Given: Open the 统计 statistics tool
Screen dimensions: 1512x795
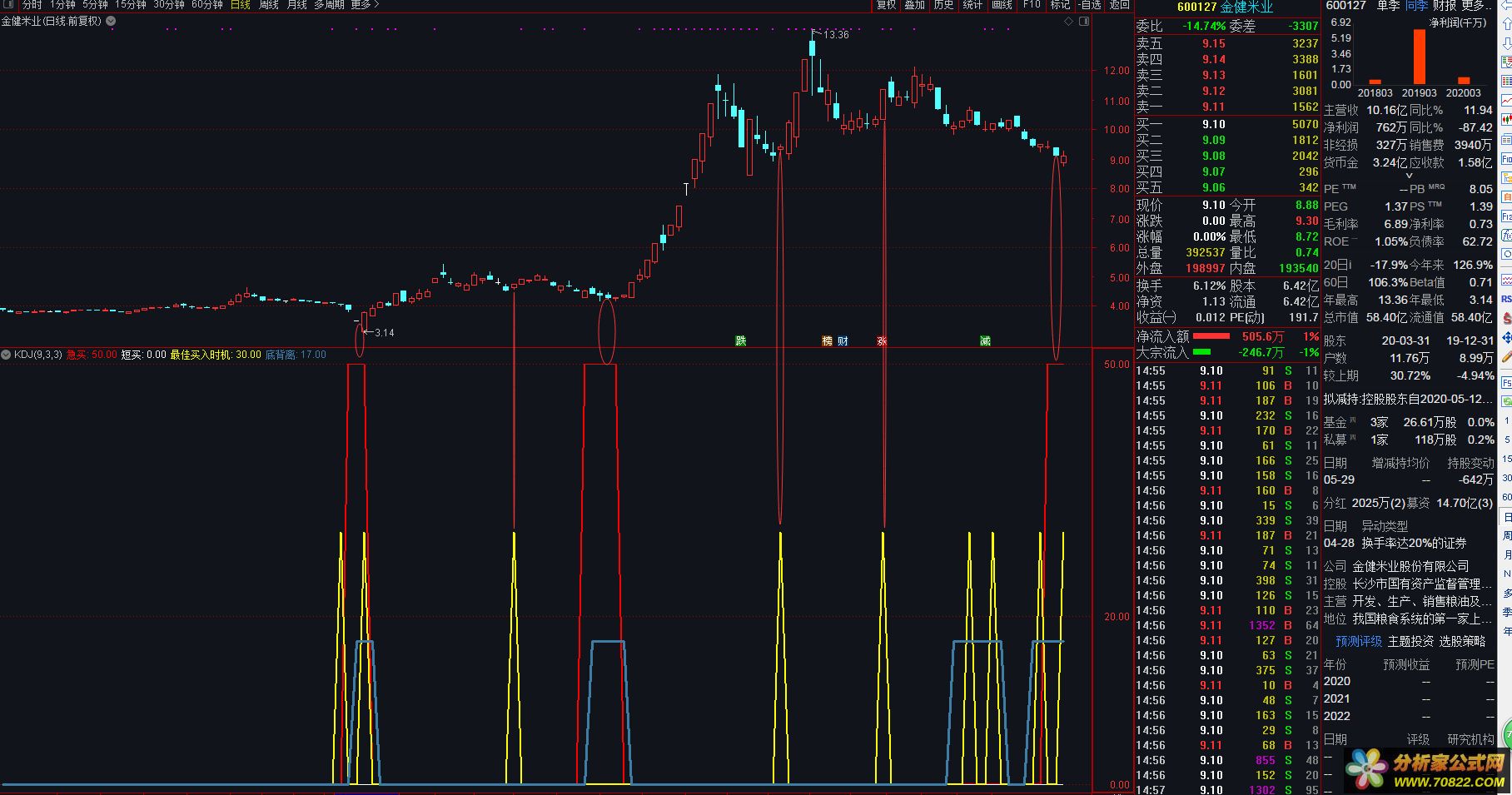Looking at the screenshot, I should coord(972,5).
